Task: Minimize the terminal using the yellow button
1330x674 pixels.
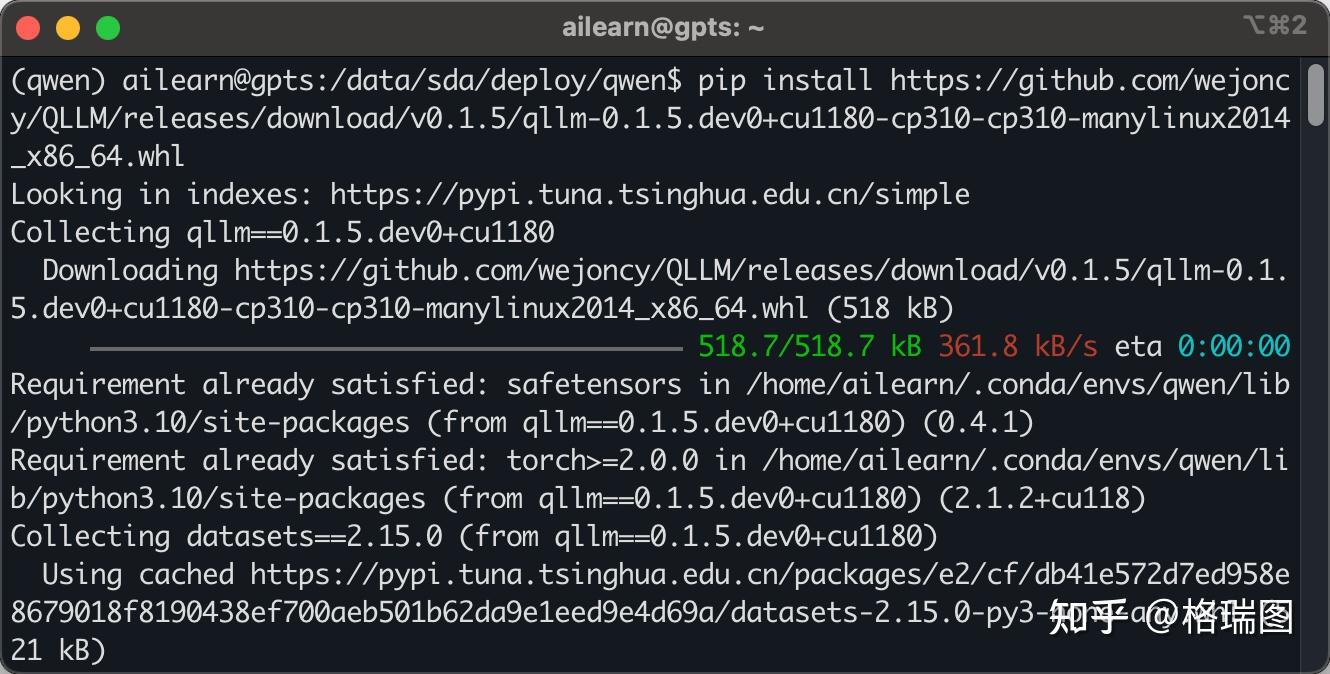Action: pos(67,28)
